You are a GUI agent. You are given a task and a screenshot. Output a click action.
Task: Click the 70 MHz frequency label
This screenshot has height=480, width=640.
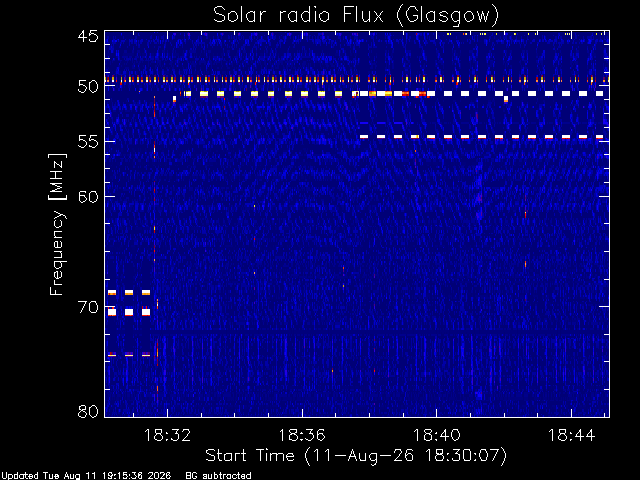88,307
